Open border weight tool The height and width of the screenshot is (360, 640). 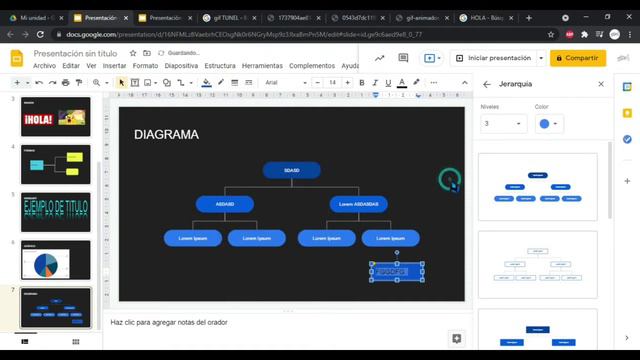[235, 83]
